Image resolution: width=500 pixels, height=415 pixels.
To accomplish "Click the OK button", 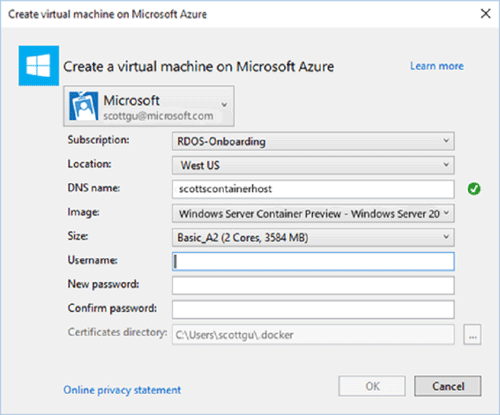I will pos(372,386).
